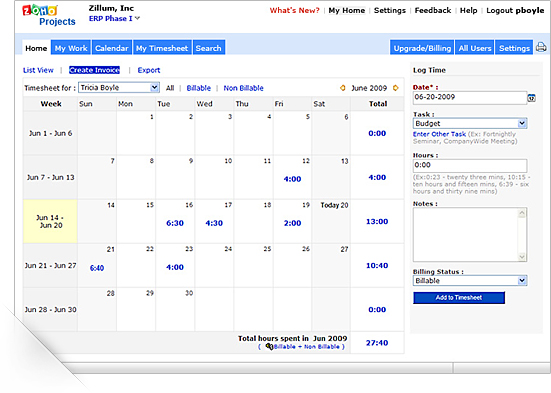Click the Date input field
This screenshot has width=551, height=393.
coord(470,97)
